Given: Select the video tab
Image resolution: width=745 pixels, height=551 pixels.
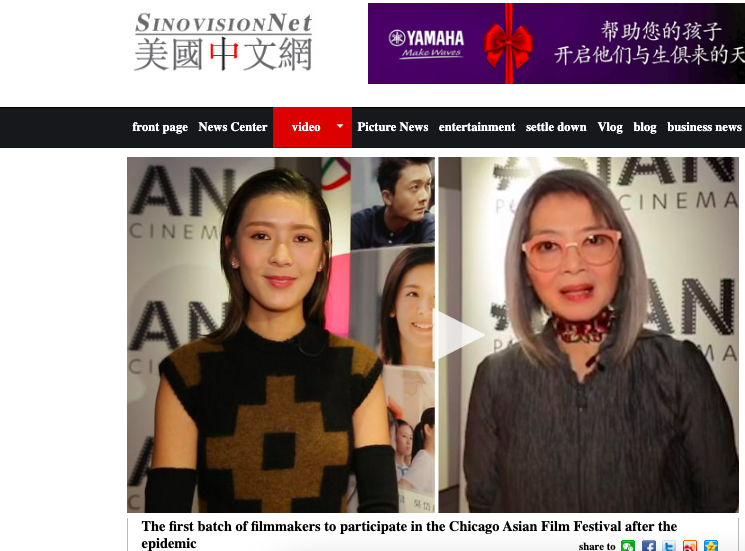Looking at the screenshot, I should tap(306, 127).
